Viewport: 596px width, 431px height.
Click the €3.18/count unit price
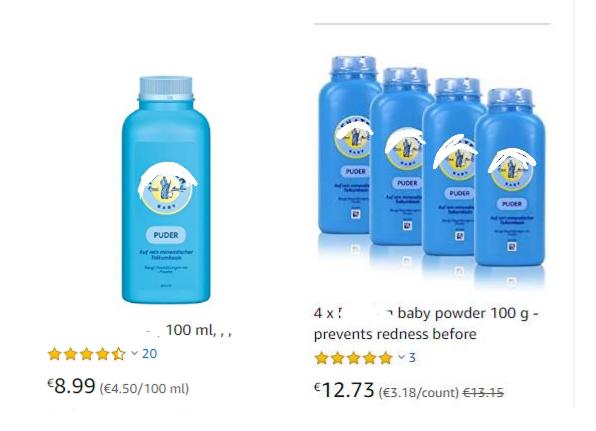coord(418,392)
